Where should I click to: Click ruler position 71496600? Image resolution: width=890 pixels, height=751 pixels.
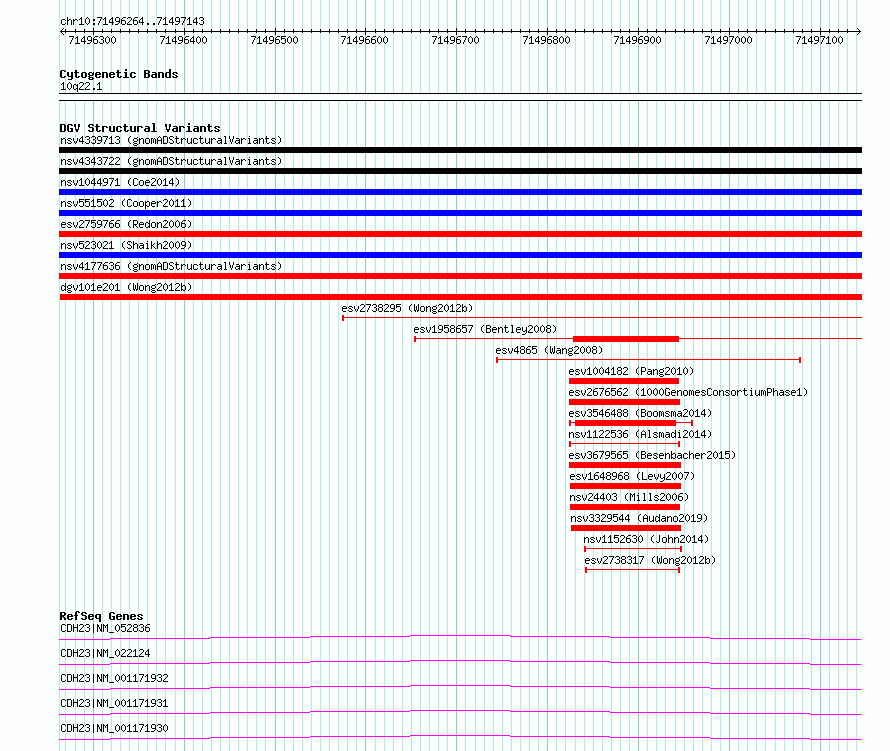(x=364, y=40)
